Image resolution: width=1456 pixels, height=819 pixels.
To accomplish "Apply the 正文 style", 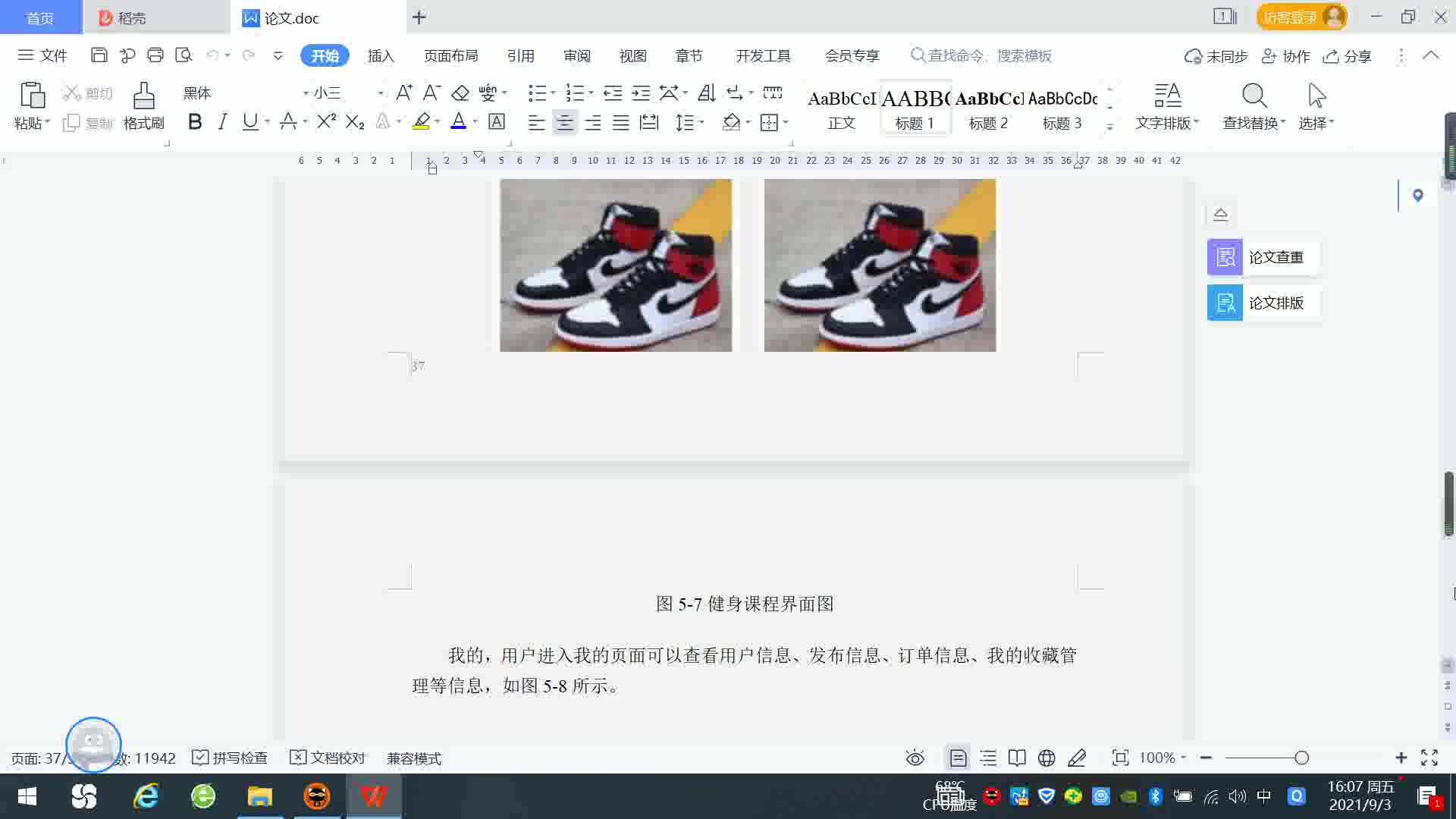I will point(842,108).
